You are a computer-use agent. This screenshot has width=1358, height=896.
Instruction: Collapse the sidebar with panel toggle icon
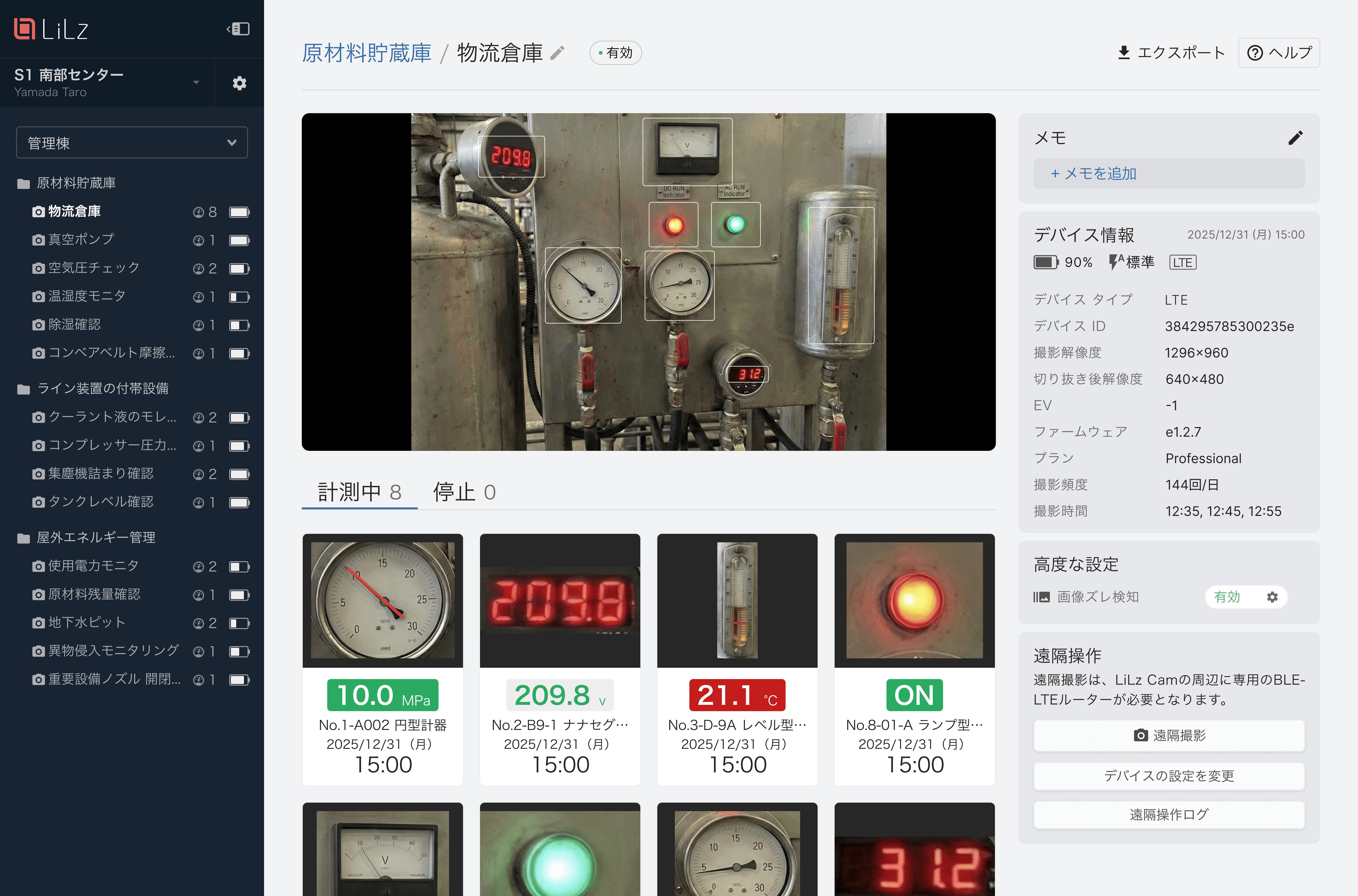[x=238, y=28]
